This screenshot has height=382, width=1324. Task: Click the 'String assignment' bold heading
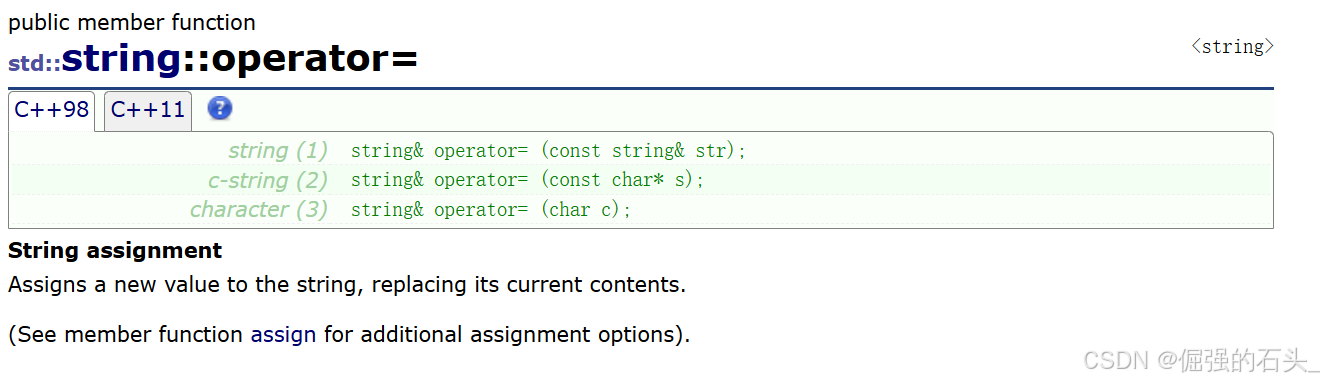point(115,250)
